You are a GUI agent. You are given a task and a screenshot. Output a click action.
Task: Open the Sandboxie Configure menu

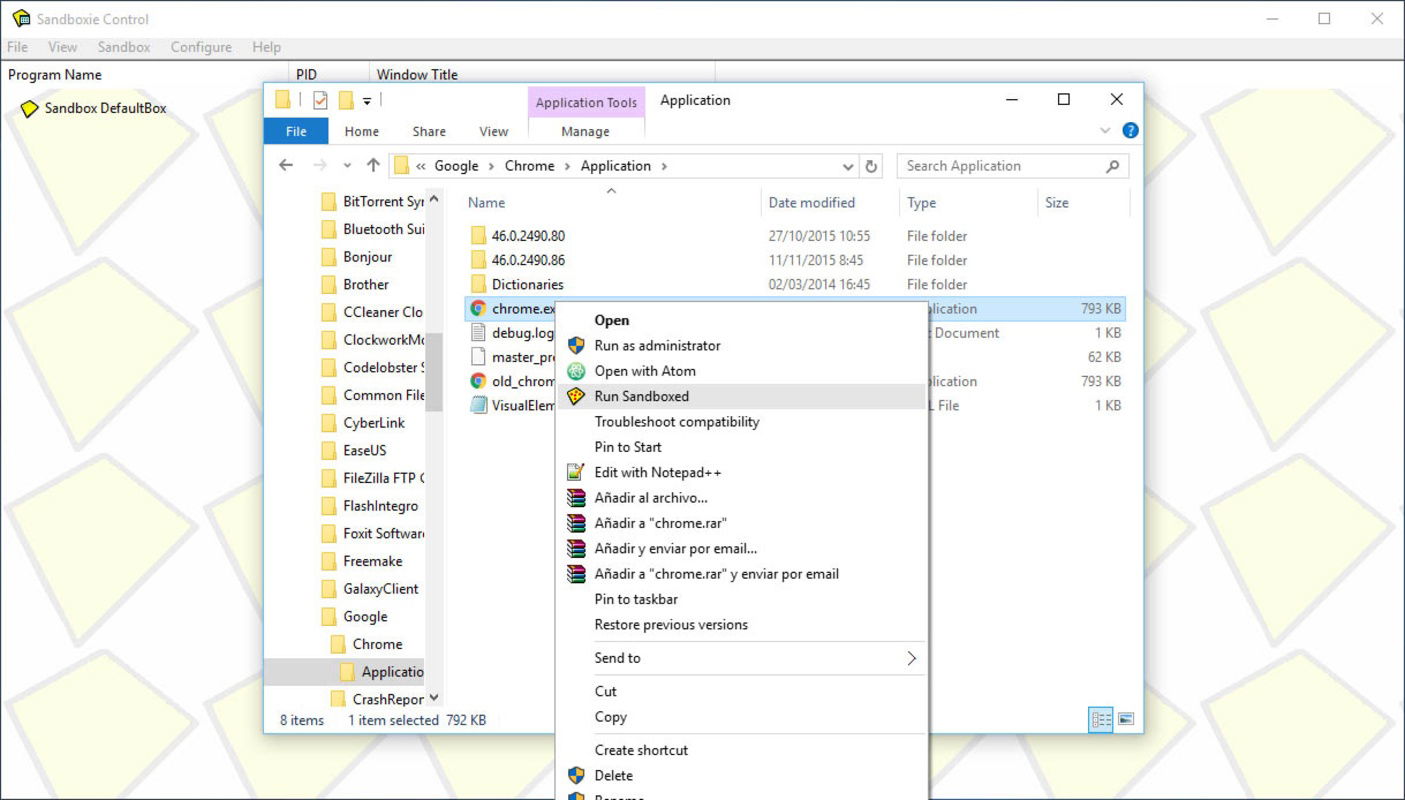tap(201, 47)
